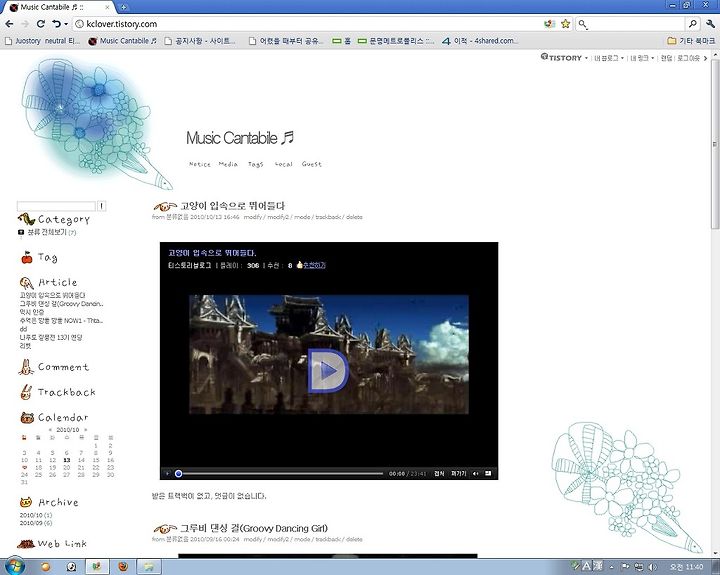Viewport: 720px width, 575px height.
Task: Click the address bar showing kclover.tistory.com
Action: 308,24
